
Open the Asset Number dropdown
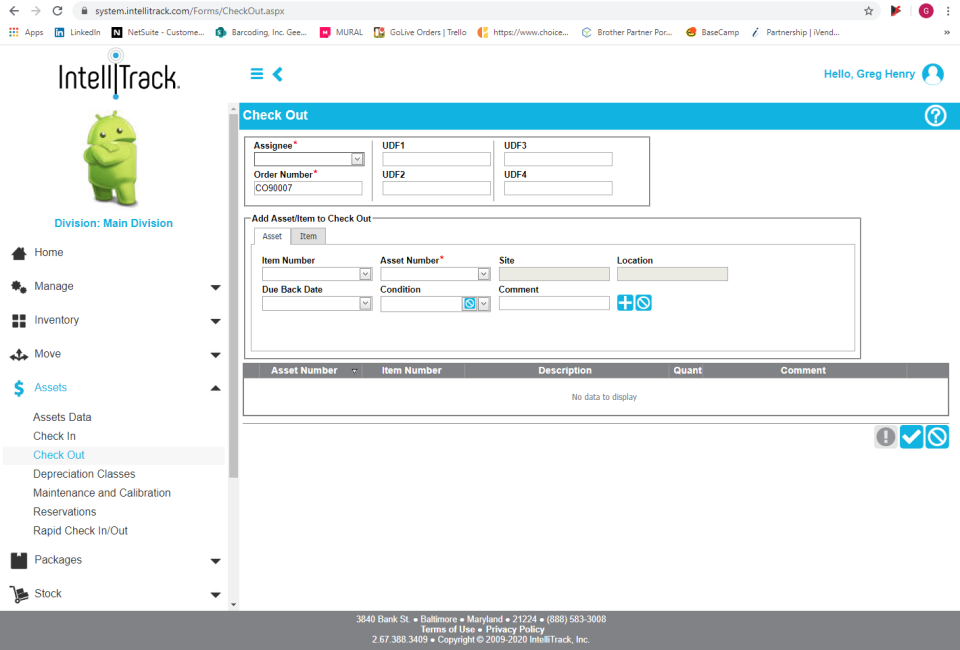pos(484,274)
